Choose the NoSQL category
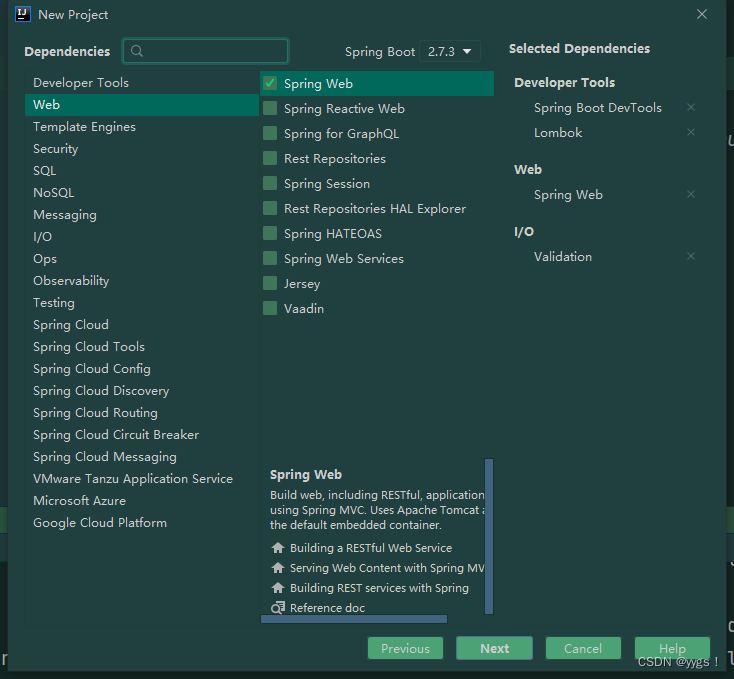The height and width of the screenshot is (679, 734). point(142,193)
